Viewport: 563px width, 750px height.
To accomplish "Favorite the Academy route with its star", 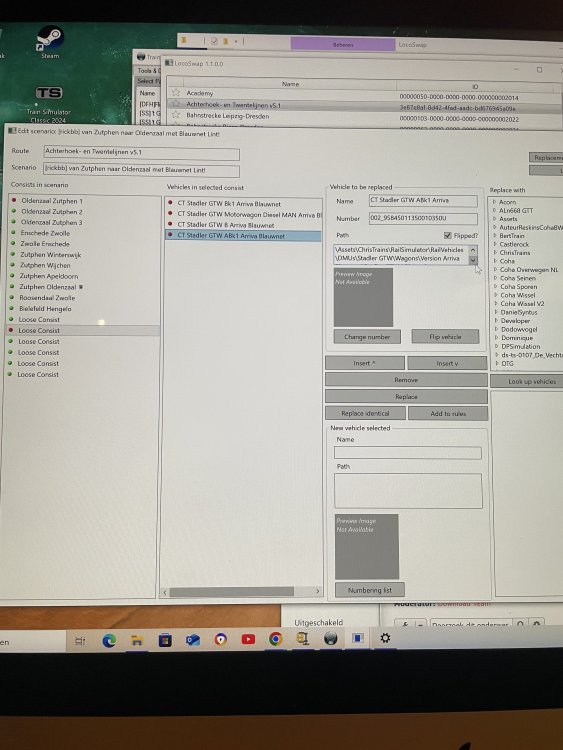I will tap(176, 93).
